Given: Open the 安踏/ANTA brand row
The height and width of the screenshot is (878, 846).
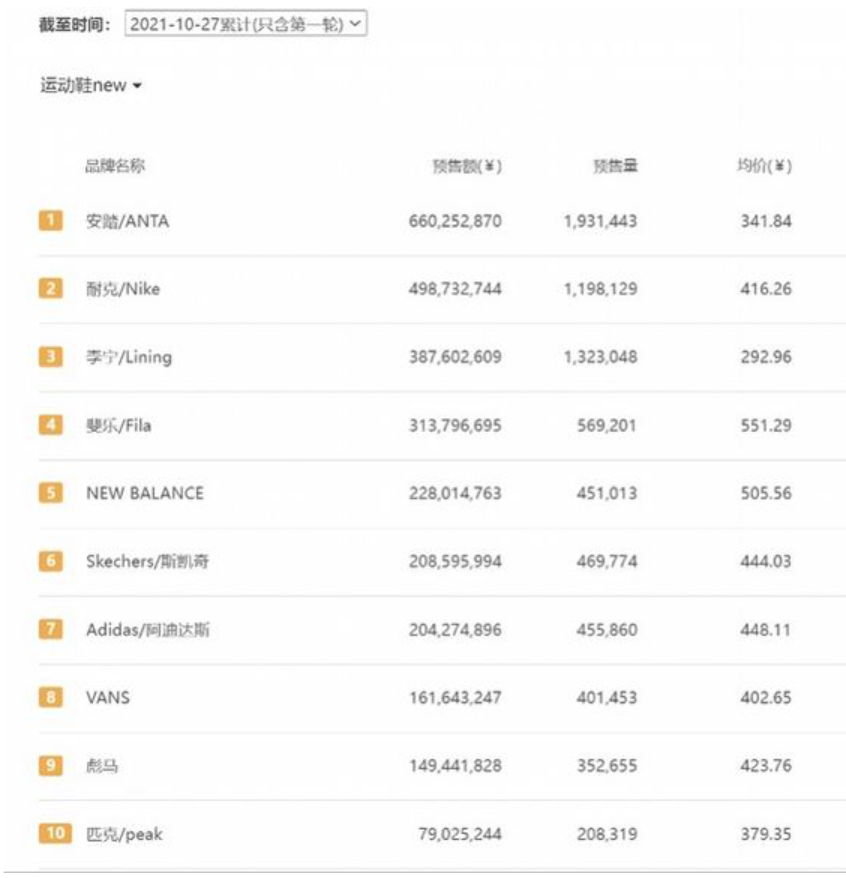Looking at the screenshot, I should click(127, 221).
